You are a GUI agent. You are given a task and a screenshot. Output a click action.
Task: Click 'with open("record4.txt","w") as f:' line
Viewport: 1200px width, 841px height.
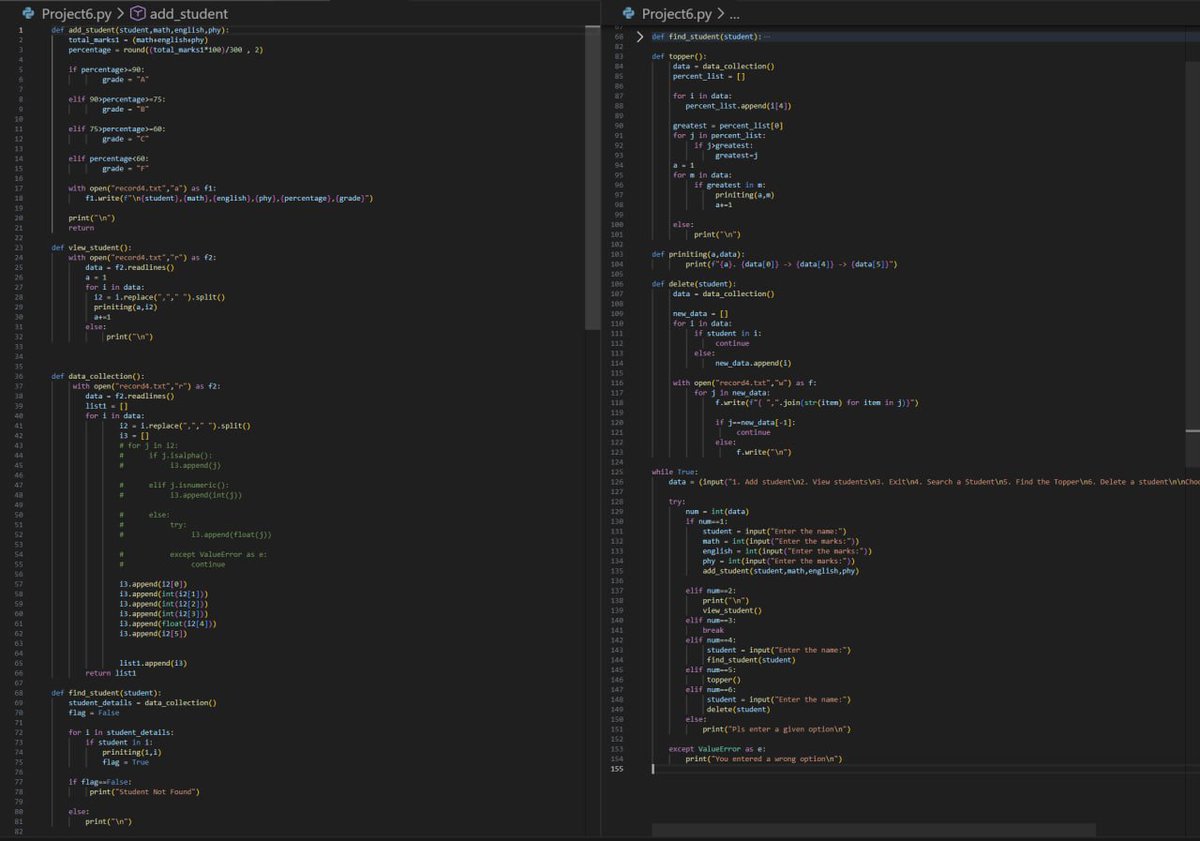pos(746,382)
